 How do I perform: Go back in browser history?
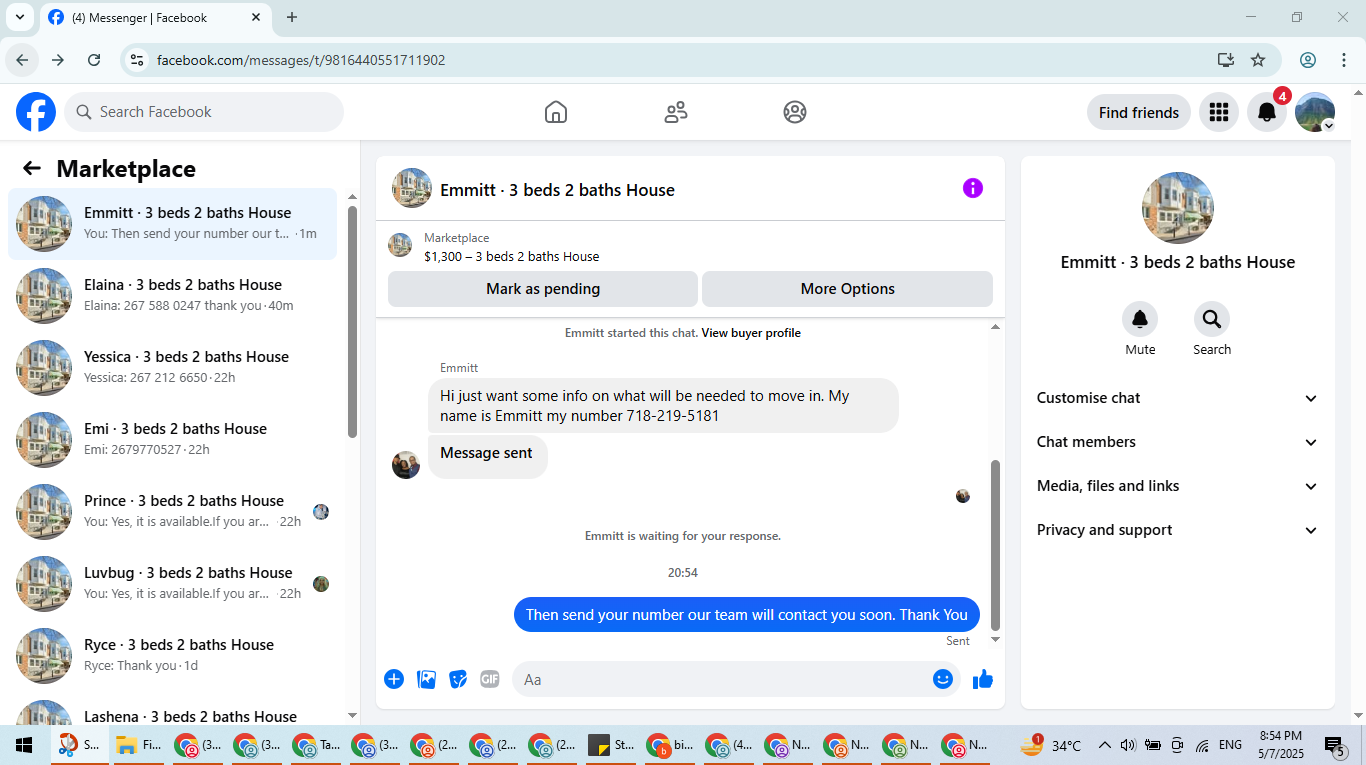(23, 60)
